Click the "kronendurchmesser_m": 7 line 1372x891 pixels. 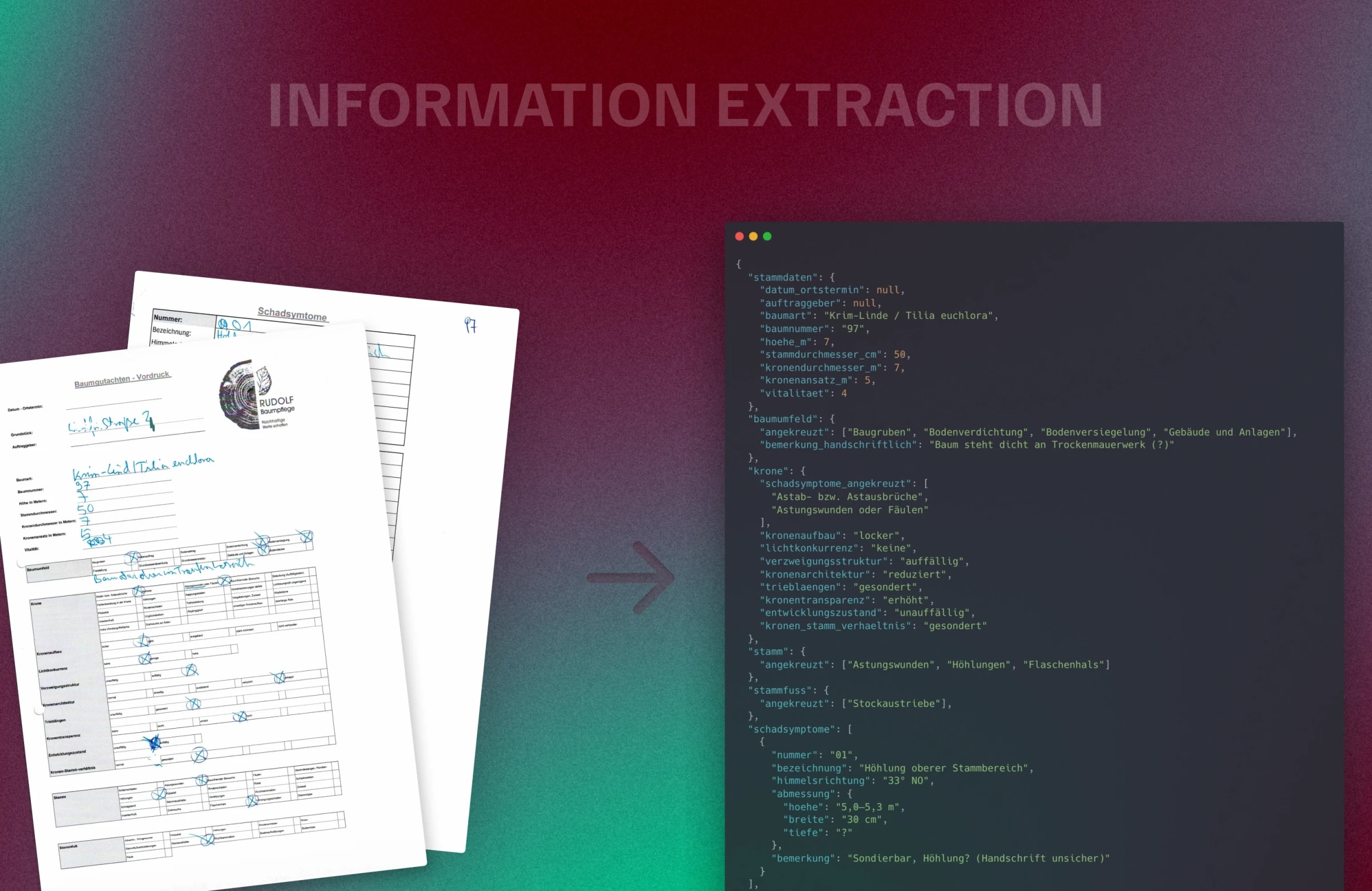832,367
